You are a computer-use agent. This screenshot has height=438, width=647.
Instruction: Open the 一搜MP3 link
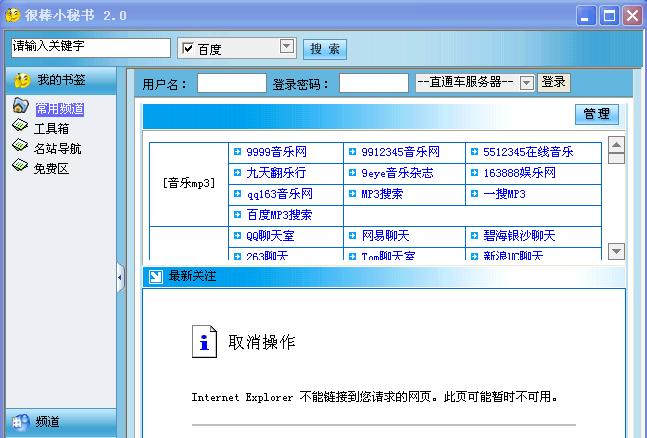point(504,194)
